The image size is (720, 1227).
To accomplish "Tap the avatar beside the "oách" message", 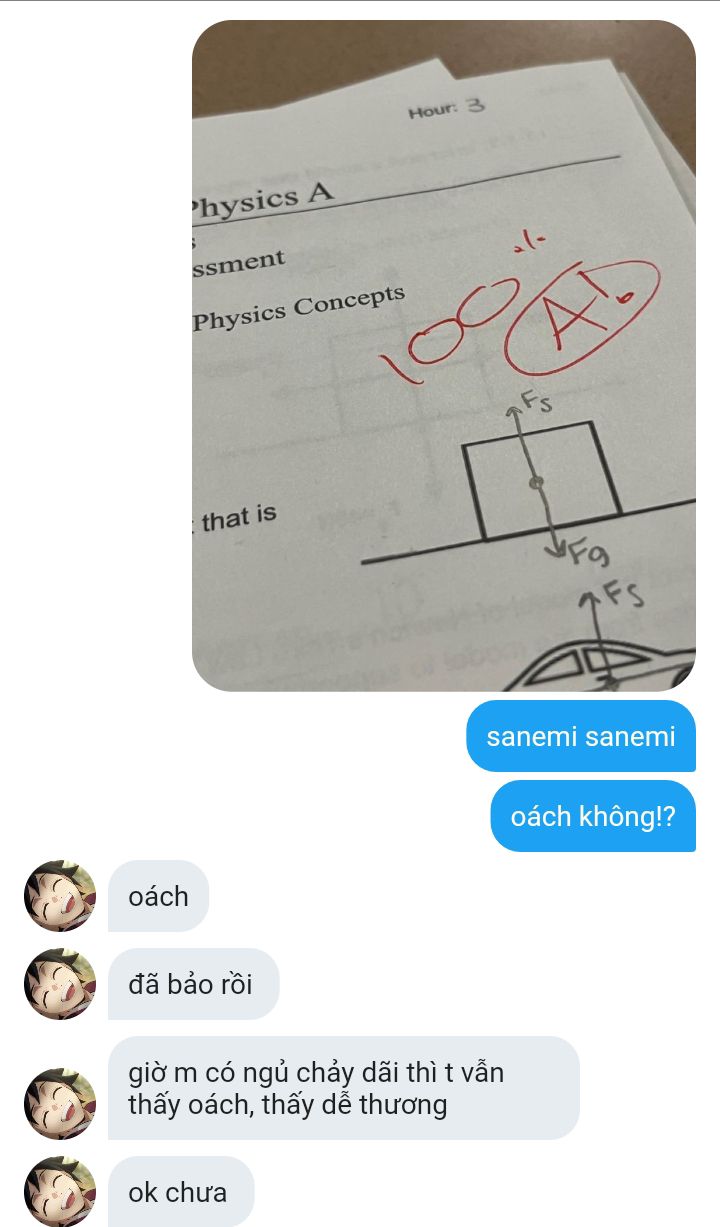I will coord(60,896).
